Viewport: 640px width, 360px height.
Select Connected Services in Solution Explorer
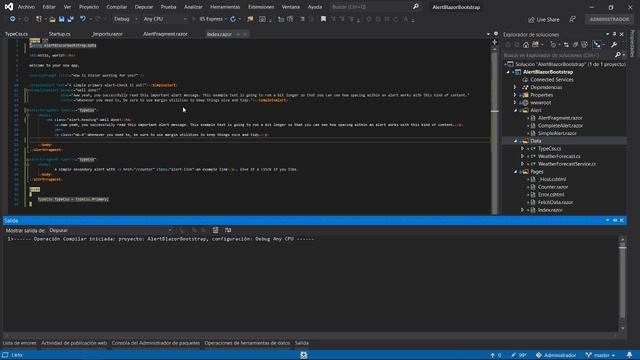(x=551, y=80)
